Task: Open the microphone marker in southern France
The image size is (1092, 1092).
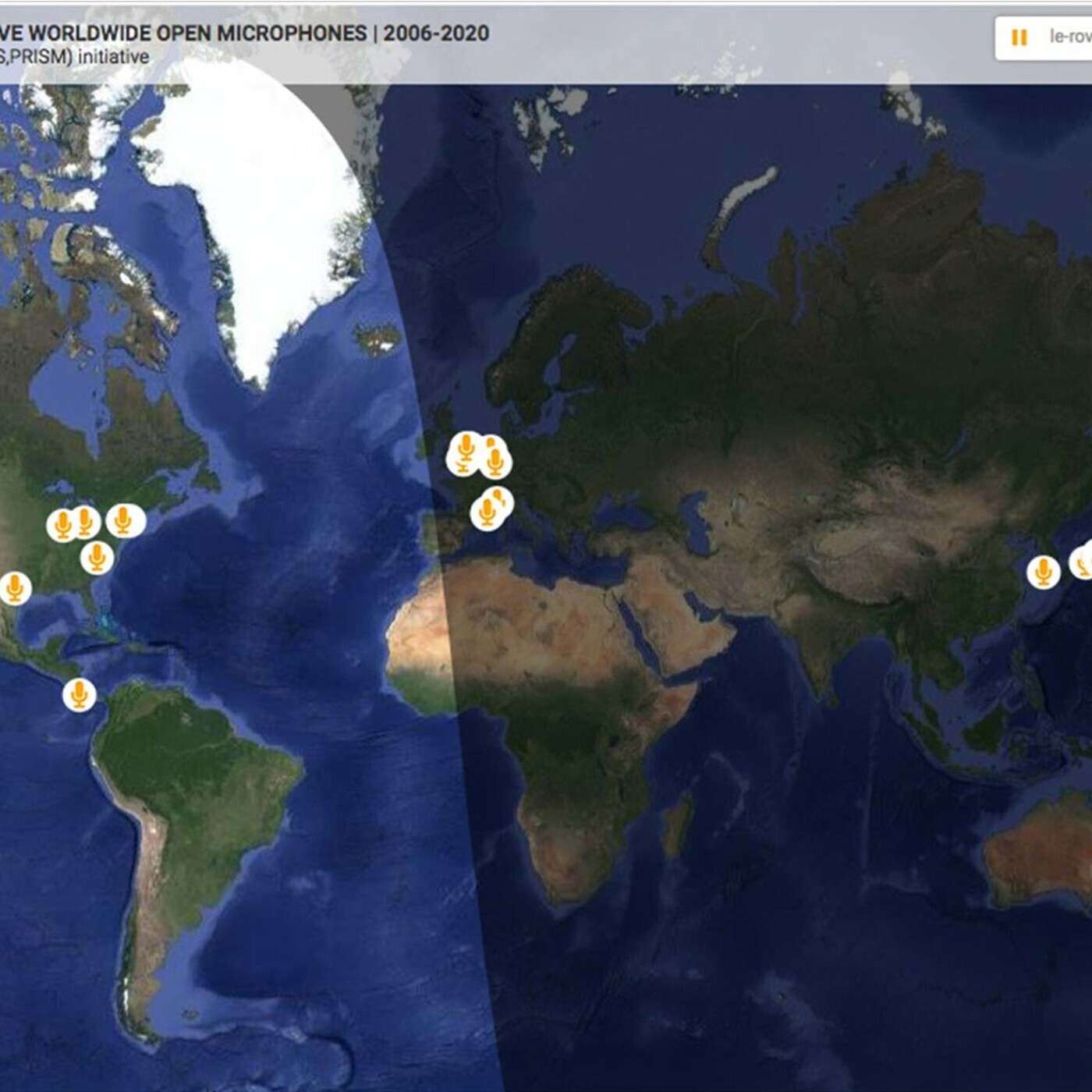Action: 486,513
